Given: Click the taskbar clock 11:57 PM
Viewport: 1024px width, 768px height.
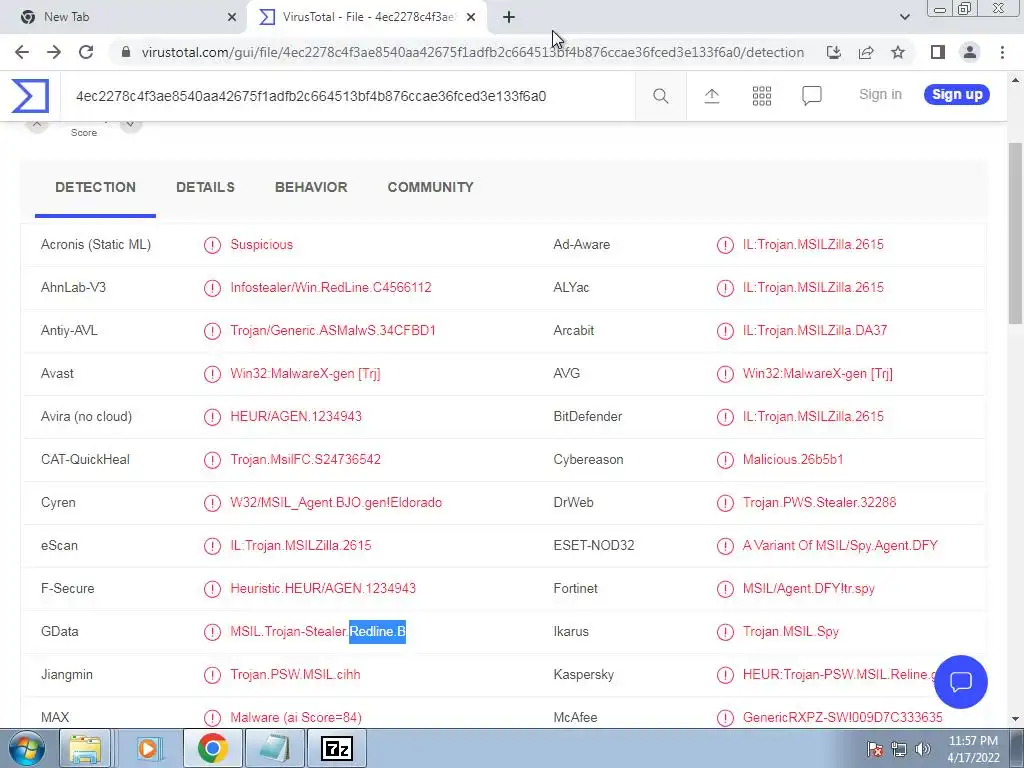Looking at the screenshot, I should [973, 741].
